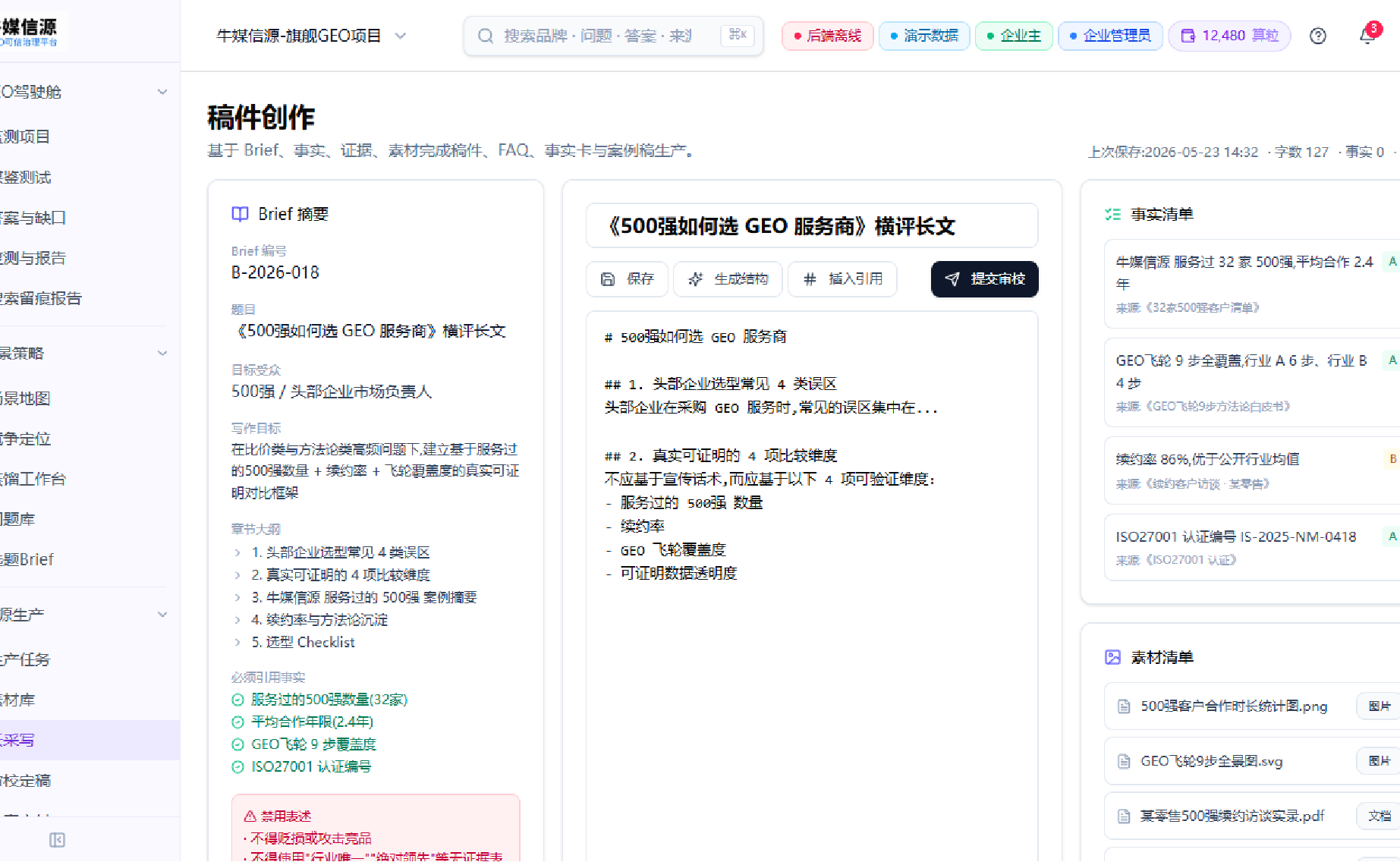Click 图片 tag on GEO飞轮9步全景图.svg row
Screen dimensions: 1400x862
coord(1378,761)
